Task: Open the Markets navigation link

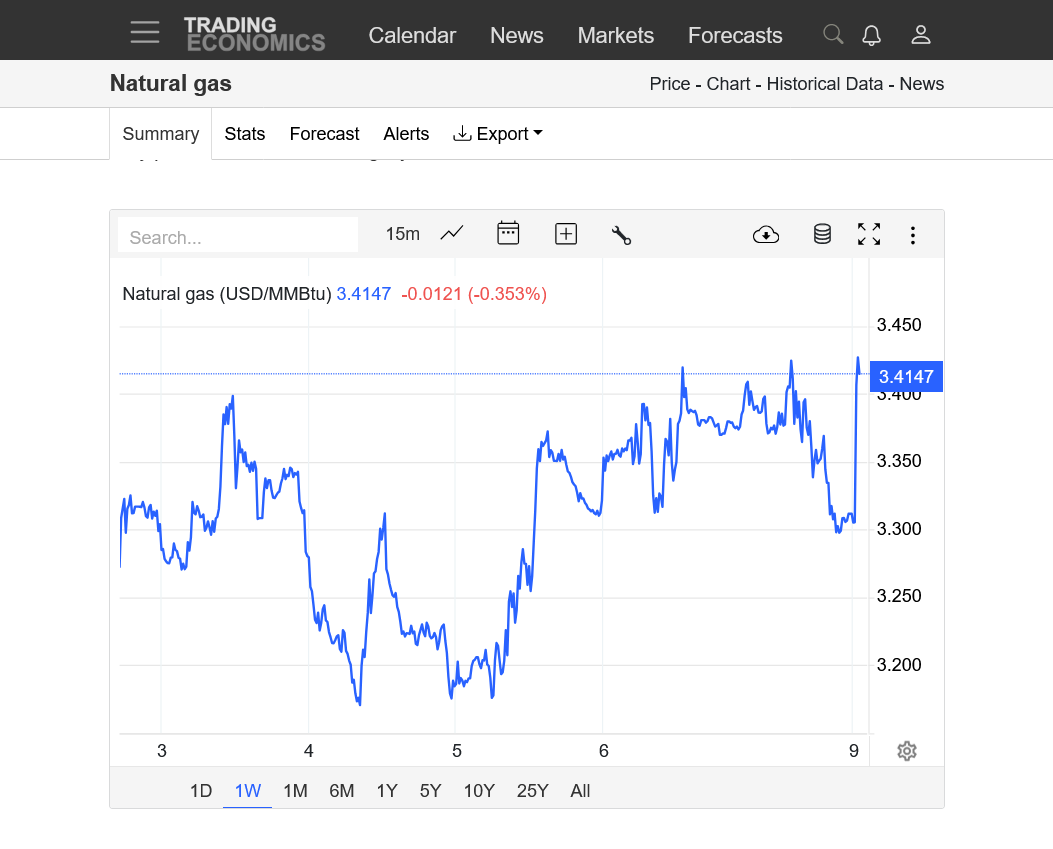Action: tap(615, 35)
